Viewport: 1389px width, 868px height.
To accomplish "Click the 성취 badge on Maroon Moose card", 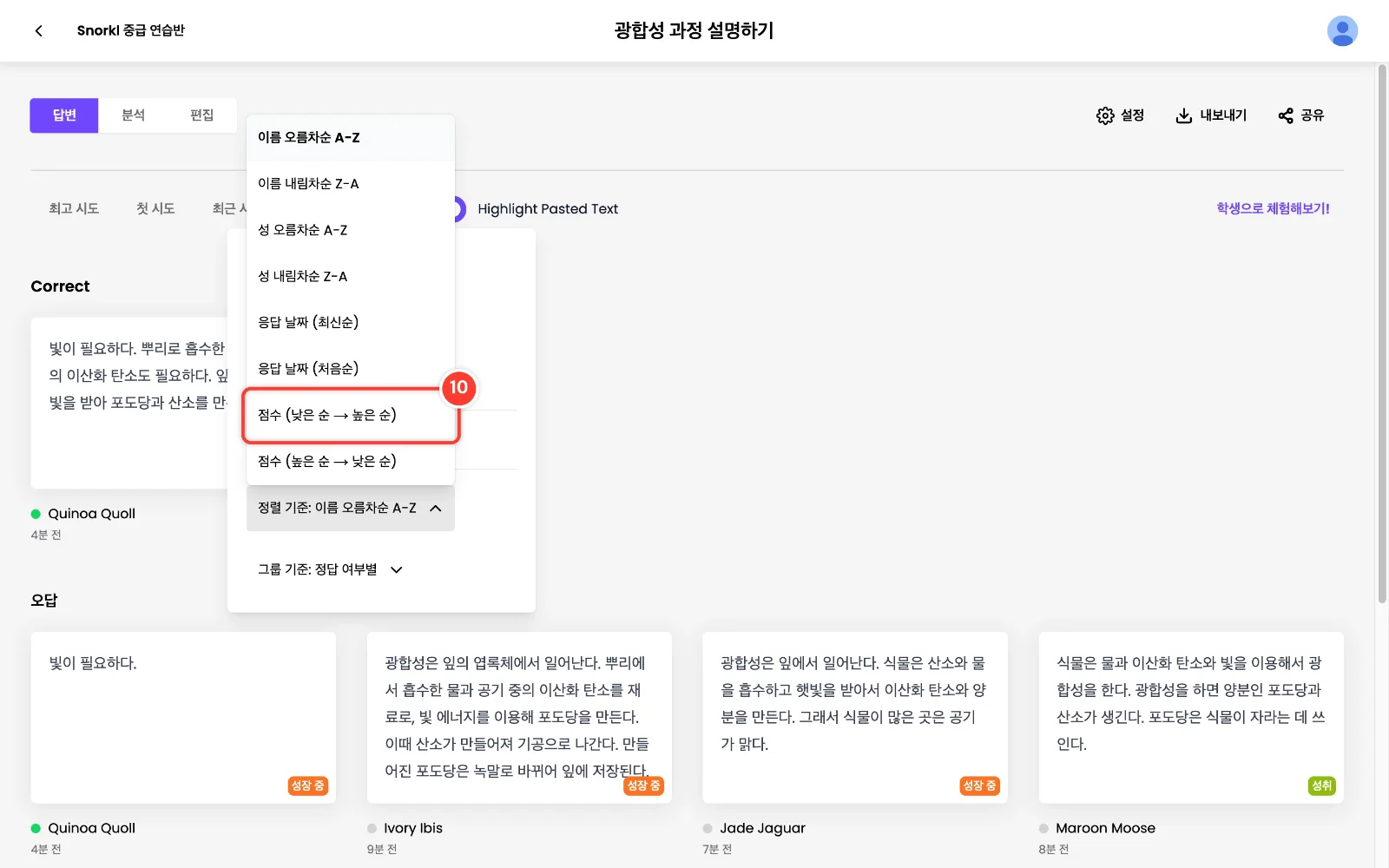I will coord(1321,786).
